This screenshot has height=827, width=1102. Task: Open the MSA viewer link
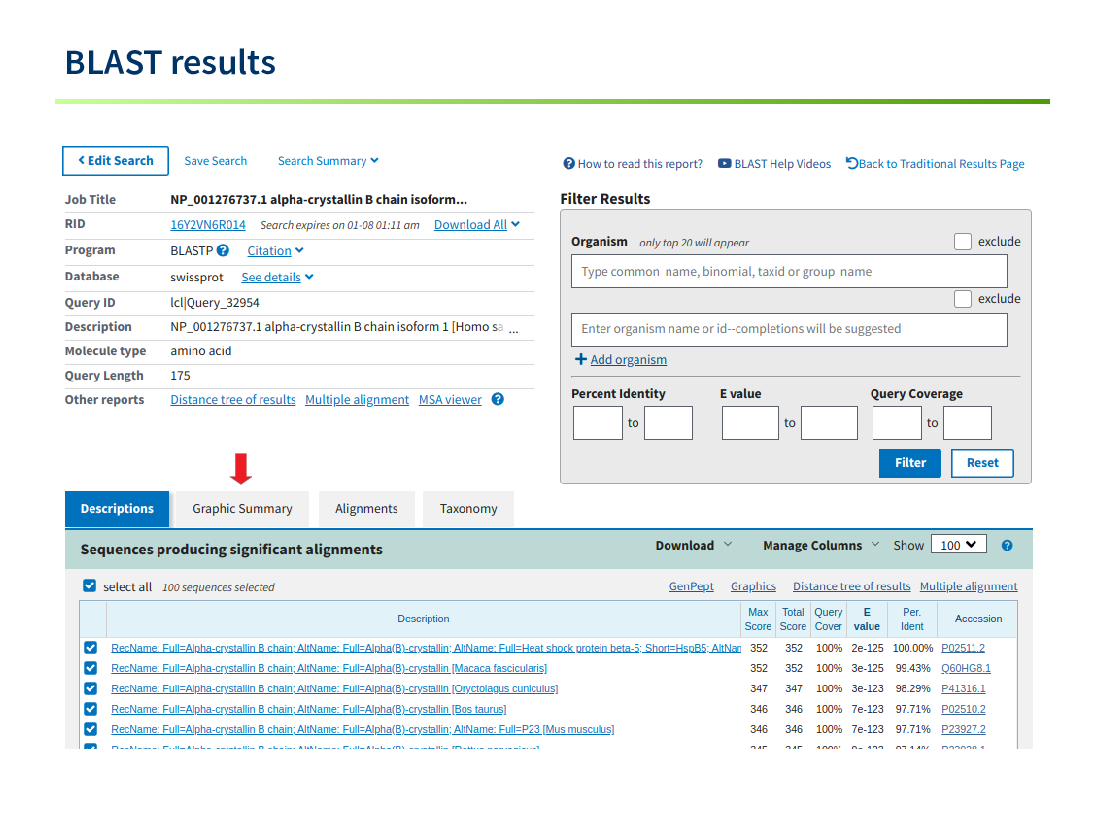coord(450,400)
